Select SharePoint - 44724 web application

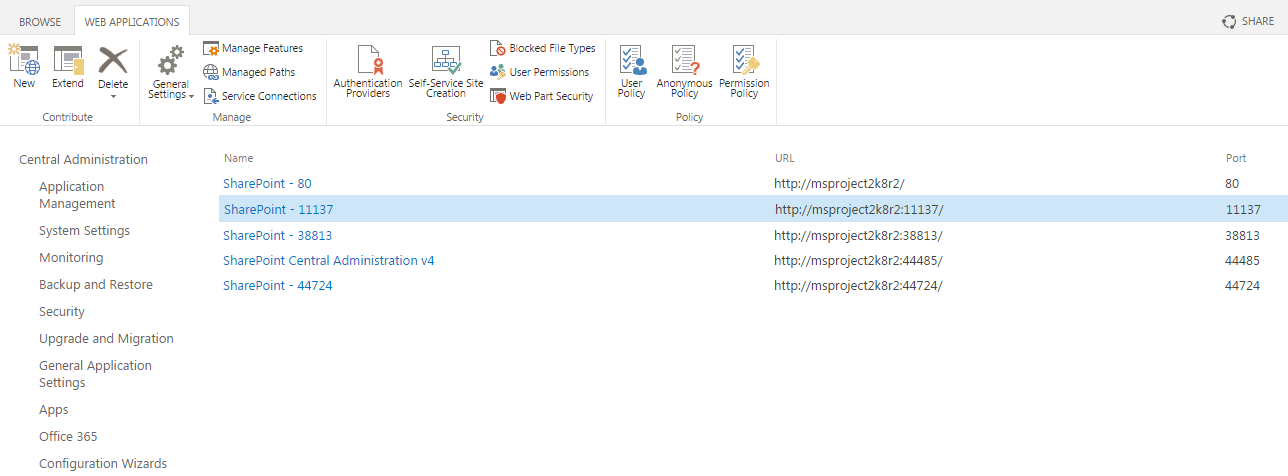[277, 285]
